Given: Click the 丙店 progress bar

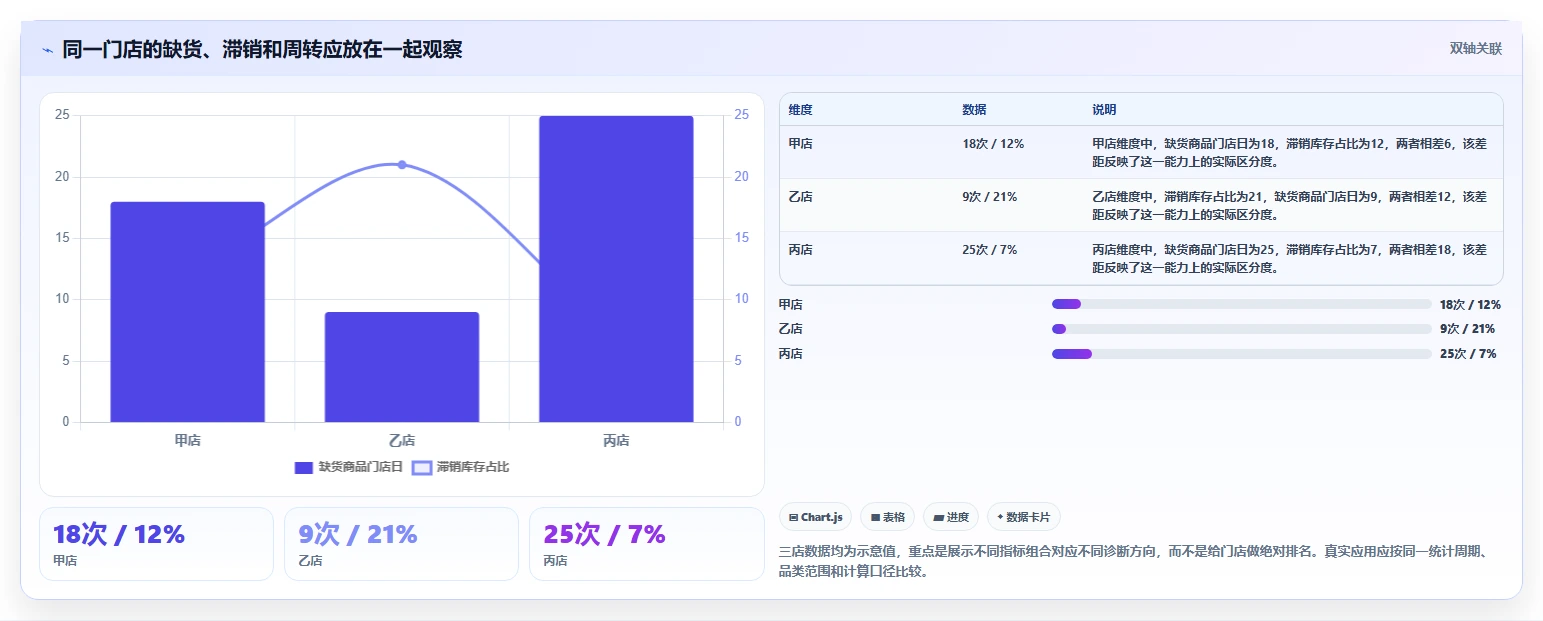Looking at the screenshot, I should pos(1242,354).
